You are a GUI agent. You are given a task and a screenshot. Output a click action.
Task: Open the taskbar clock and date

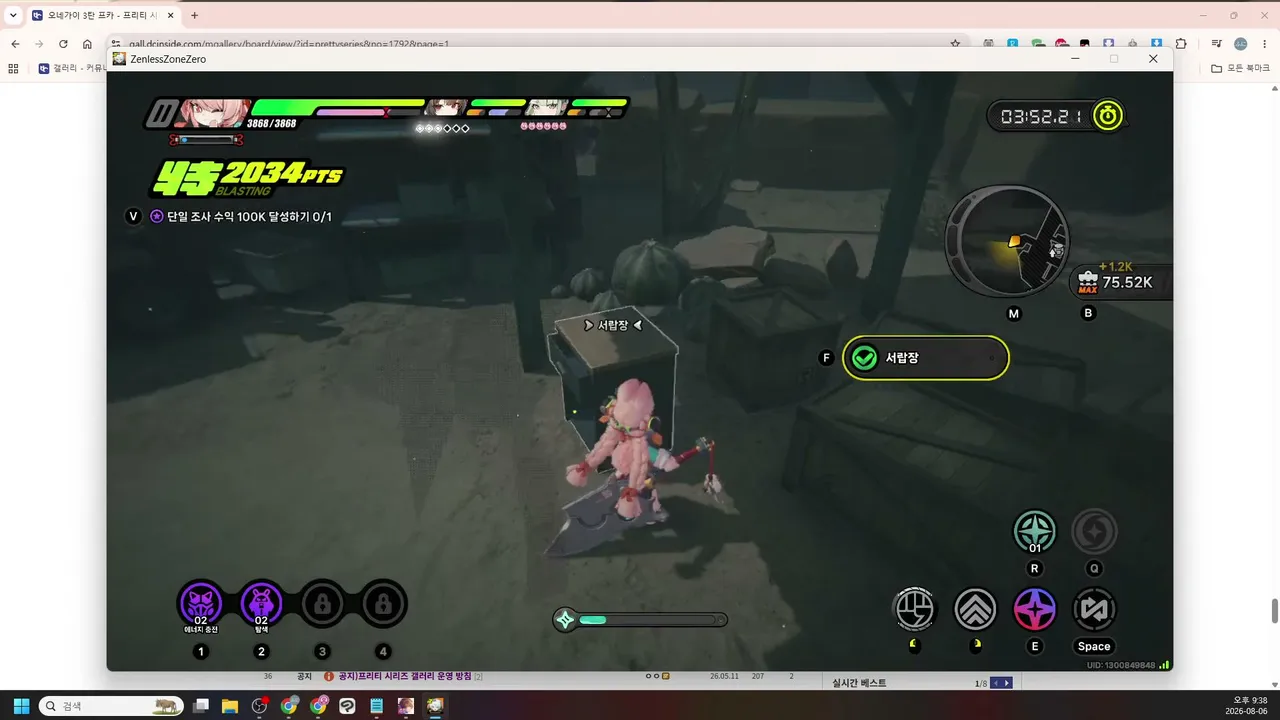tap(1248, 706)
